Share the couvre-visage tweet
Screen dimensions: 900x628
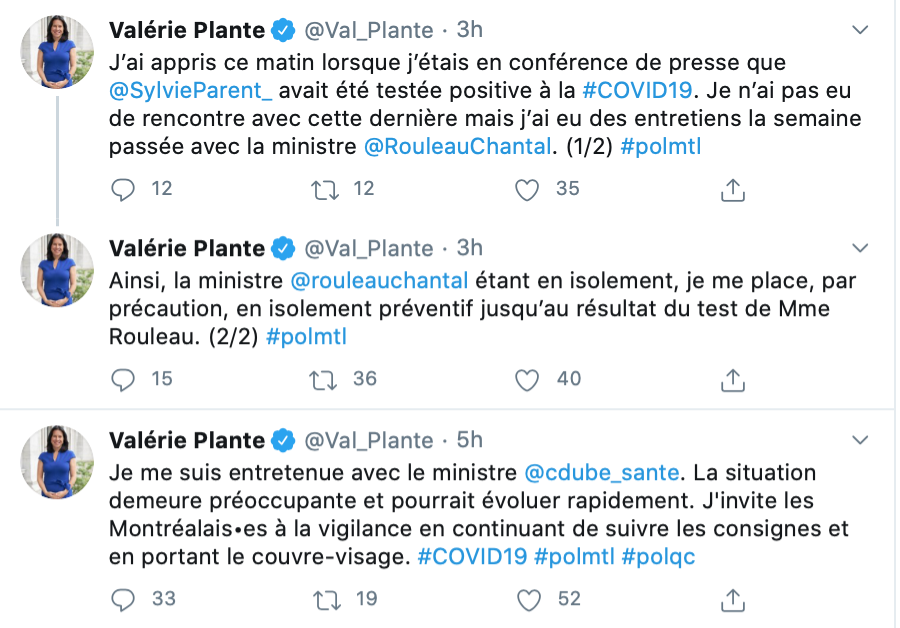click(732, 599)
